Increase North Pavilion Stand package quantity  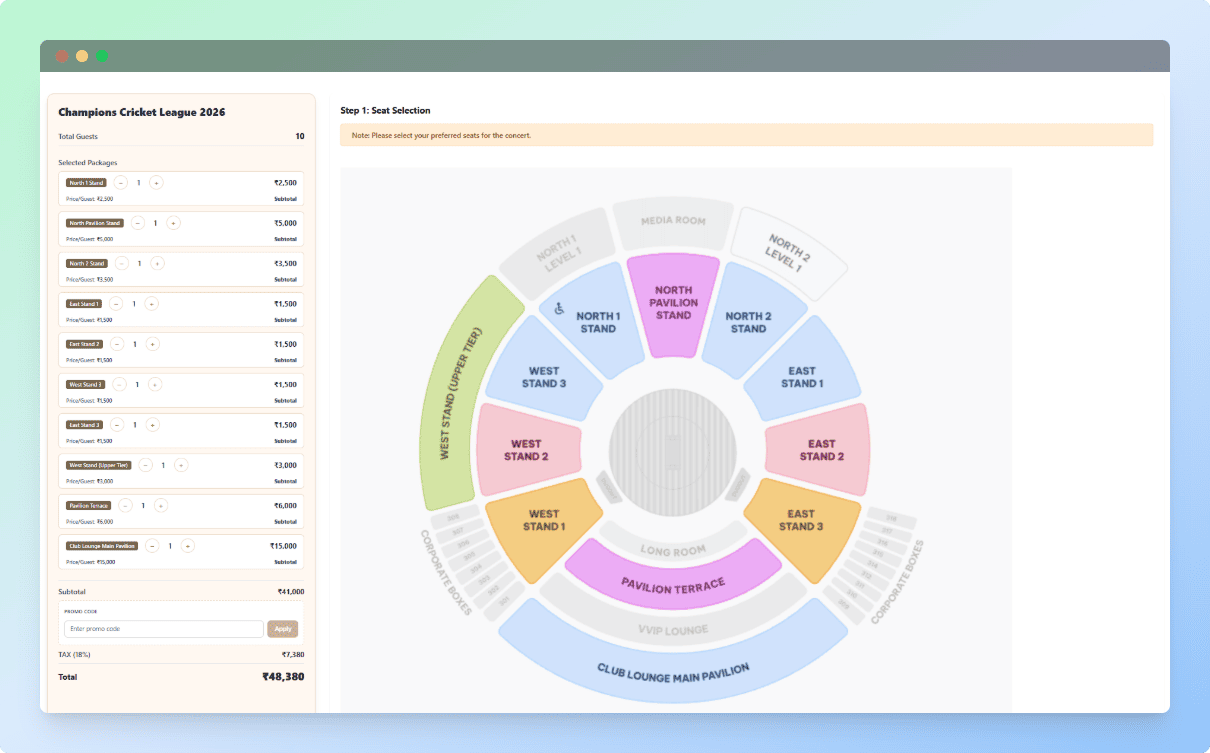(x=174, y=223)
